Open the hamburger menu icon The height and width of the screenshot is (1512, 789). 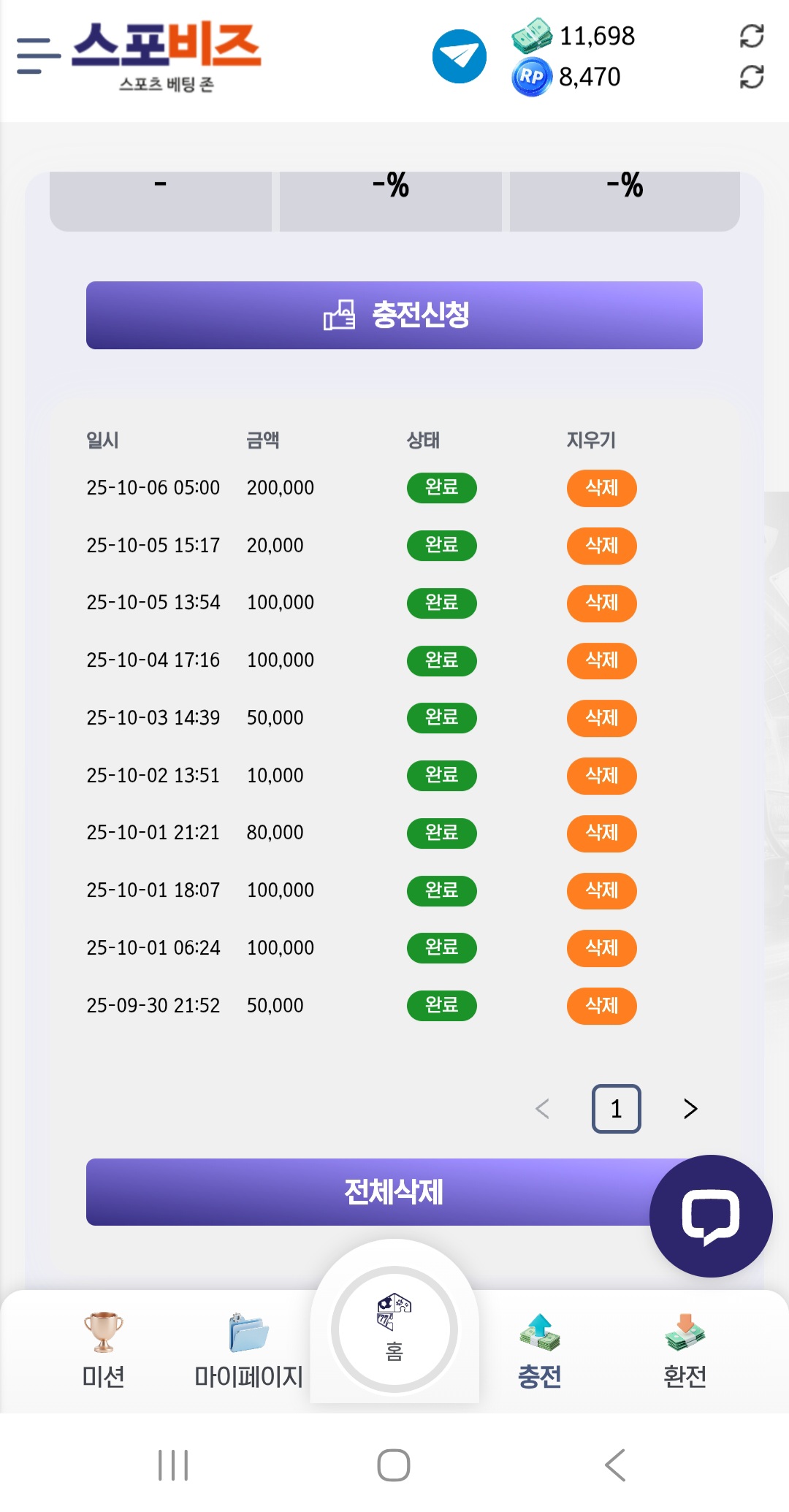(x=38, y=56)
